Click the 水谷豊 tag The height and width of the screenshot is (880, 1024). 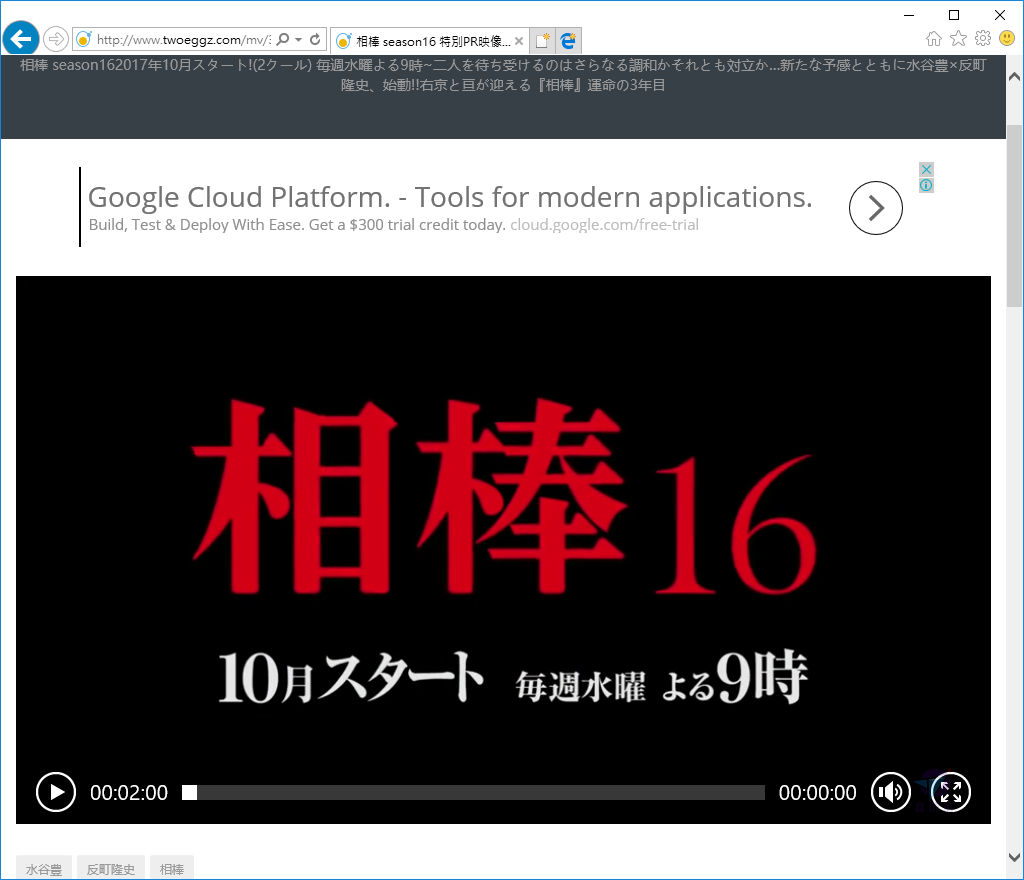pos(44,868)
